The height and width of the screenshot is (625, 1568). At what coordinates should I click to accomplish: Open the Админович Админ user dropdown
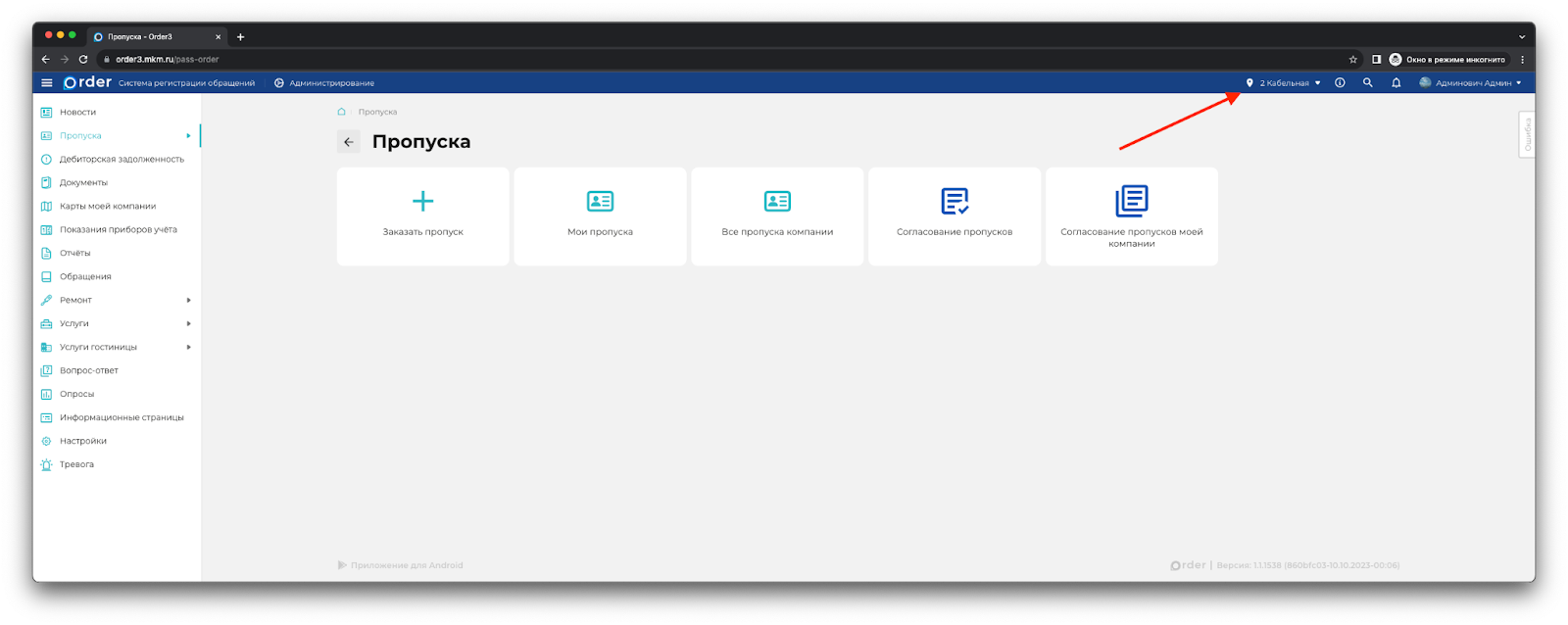point(1472,83)
